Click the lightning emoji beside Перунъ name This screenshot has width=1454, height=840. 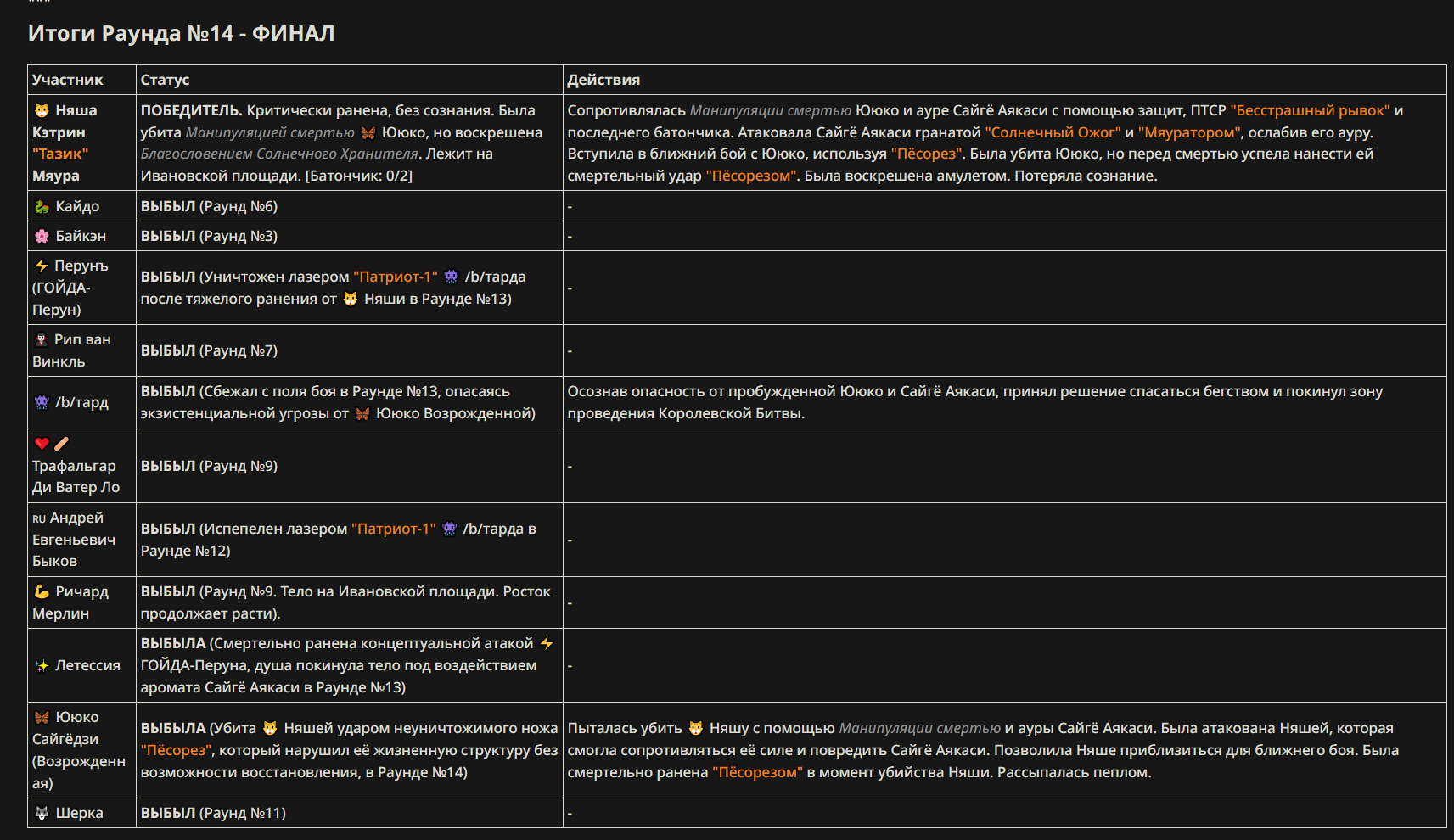tap(41, 266)
